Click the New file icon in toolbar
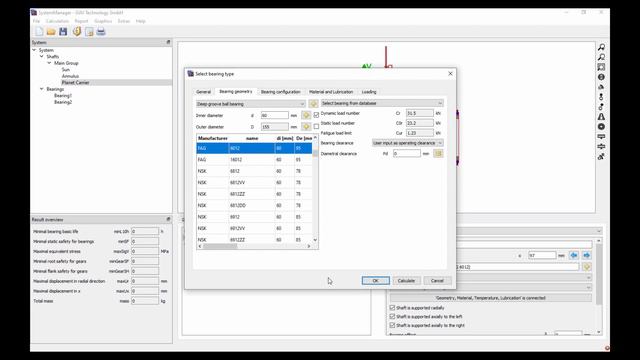 coord(39,31)
